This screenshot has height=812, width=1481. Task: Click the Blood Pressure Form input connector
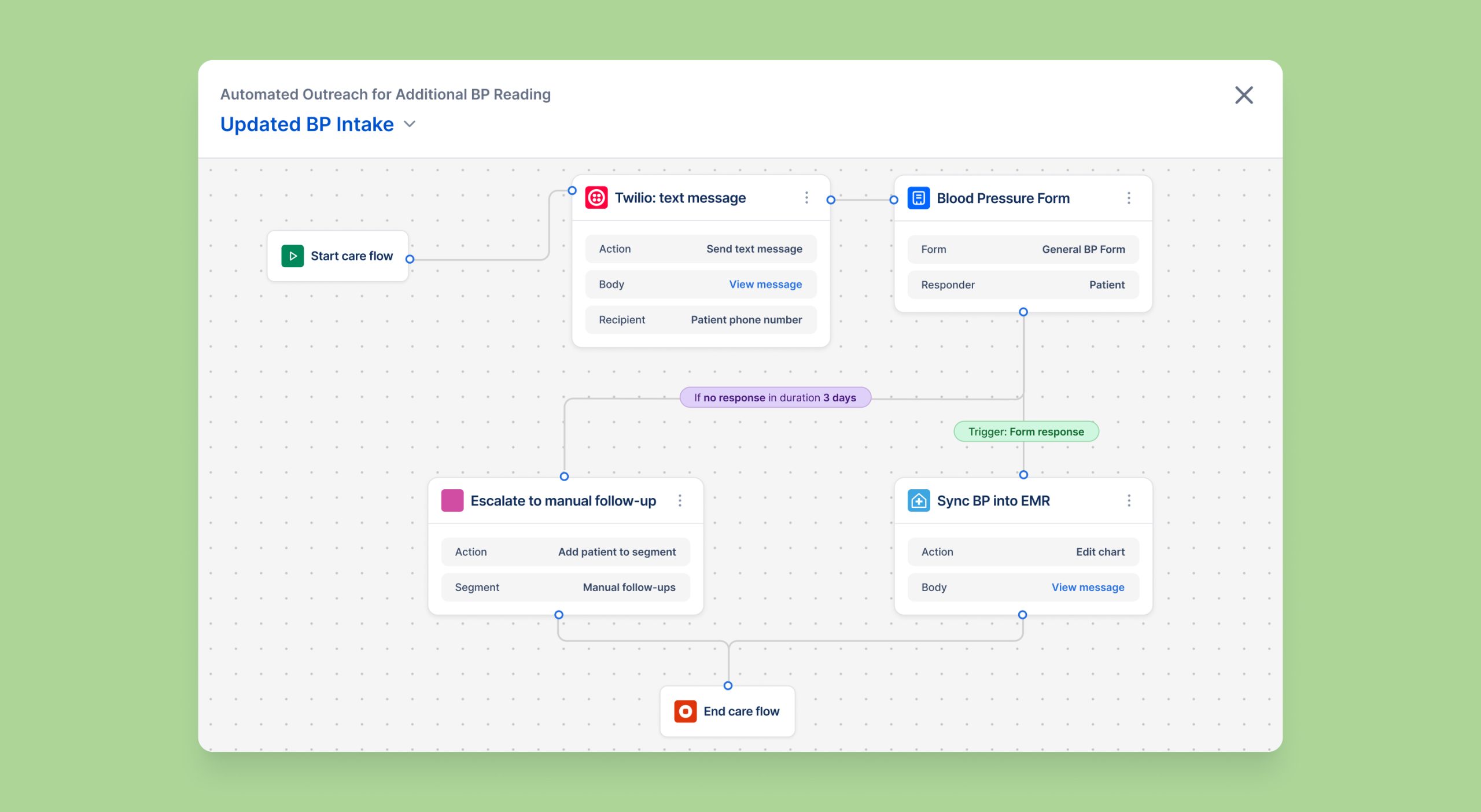click(894, 200)
